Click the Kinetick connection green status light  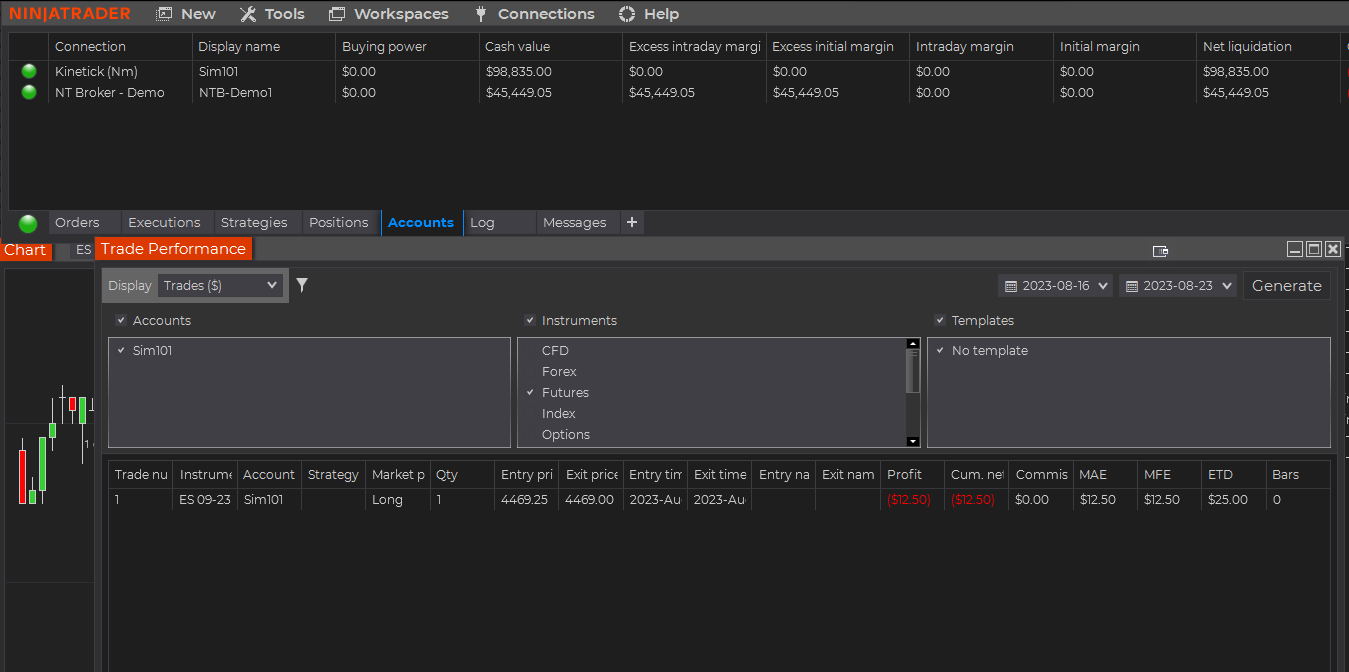(29, 71)
